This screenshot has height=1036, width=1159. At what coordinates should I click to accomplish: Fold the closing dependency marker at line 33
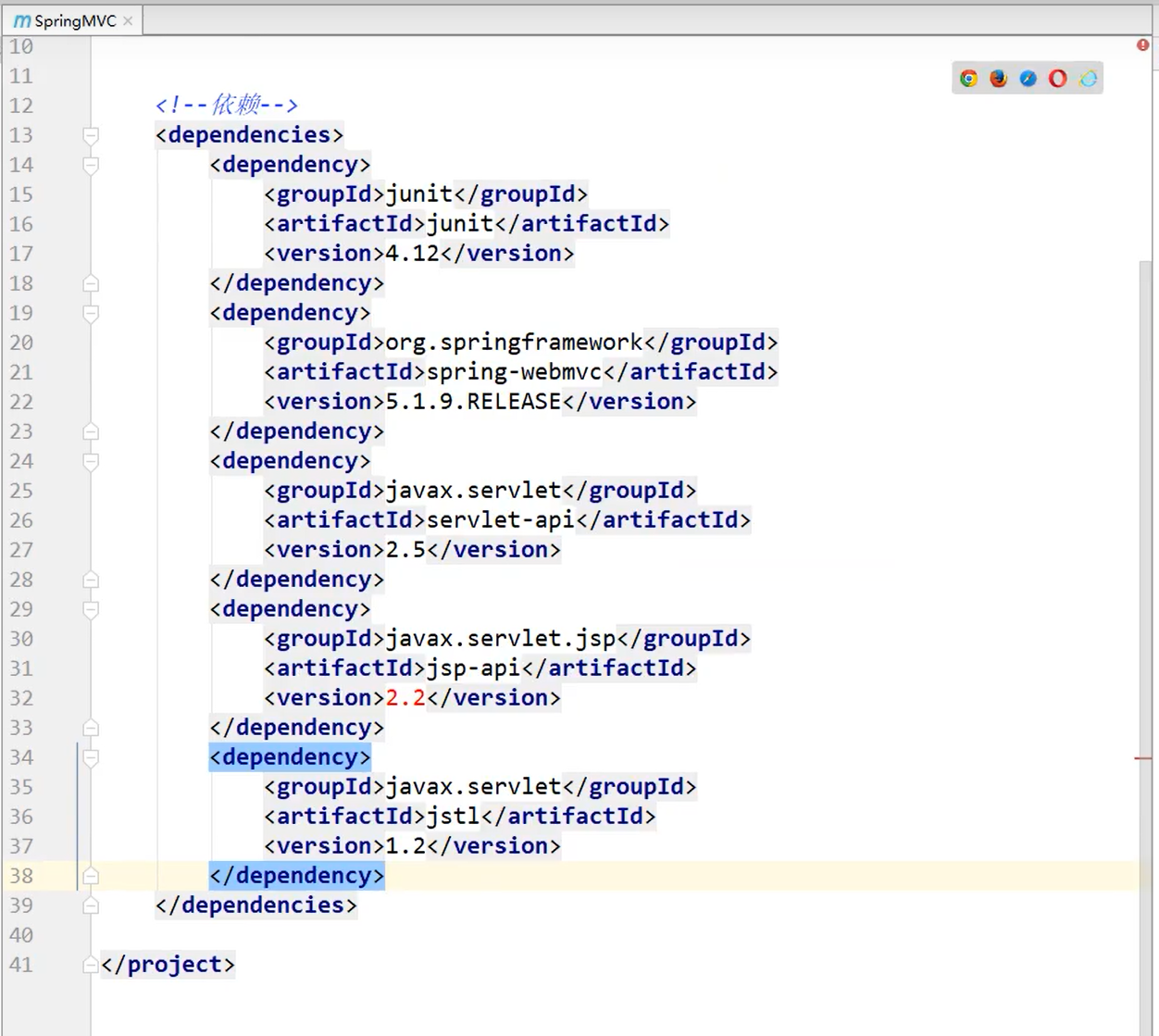coord(91,728)
